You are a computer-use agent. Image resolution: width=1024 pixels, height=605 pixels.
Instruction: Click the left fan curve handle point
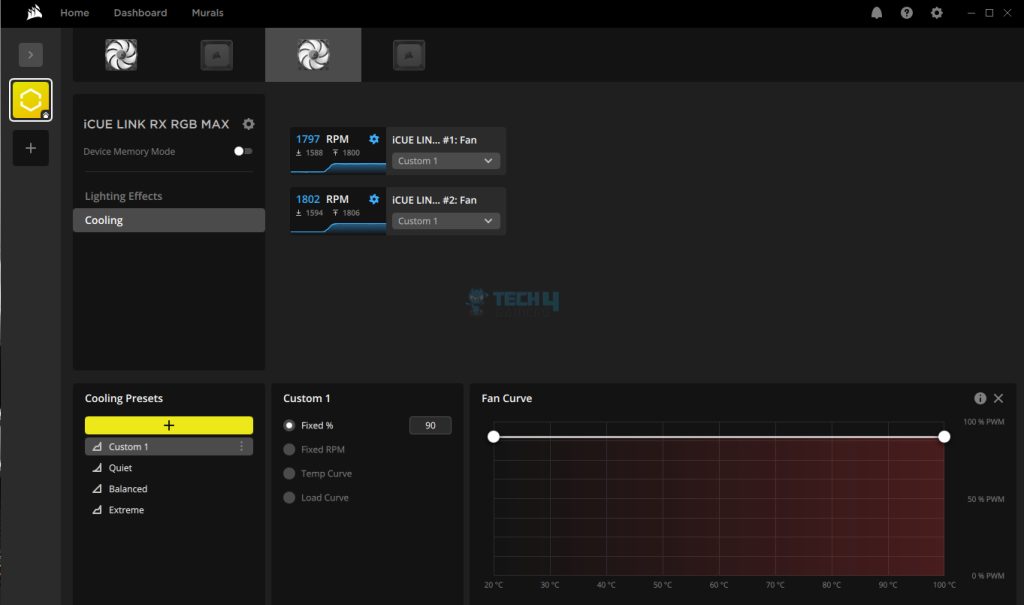coord(493,437)
